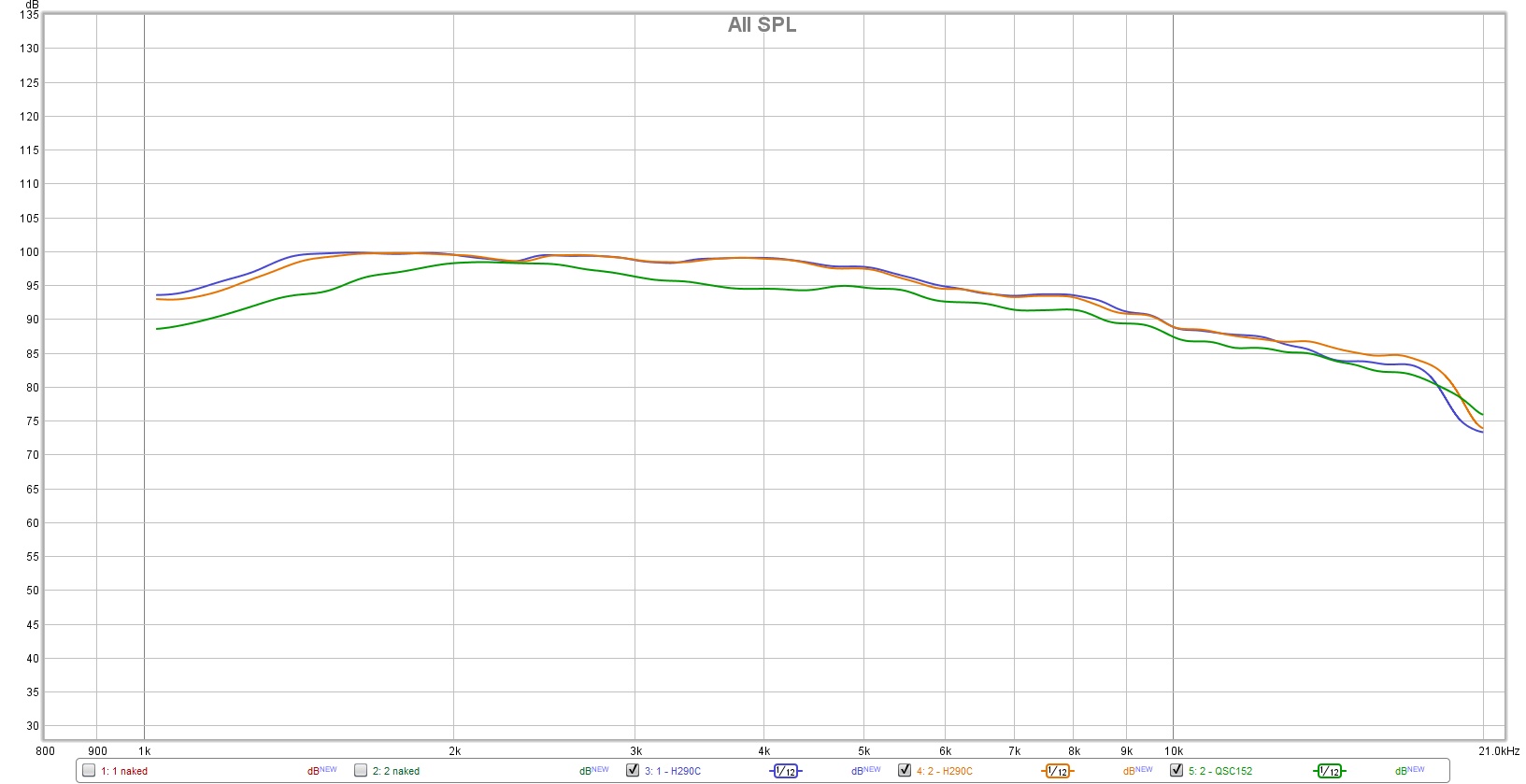
Task: Click the red dB NEW indicator for 1 naked
Action: coord(321,771)
